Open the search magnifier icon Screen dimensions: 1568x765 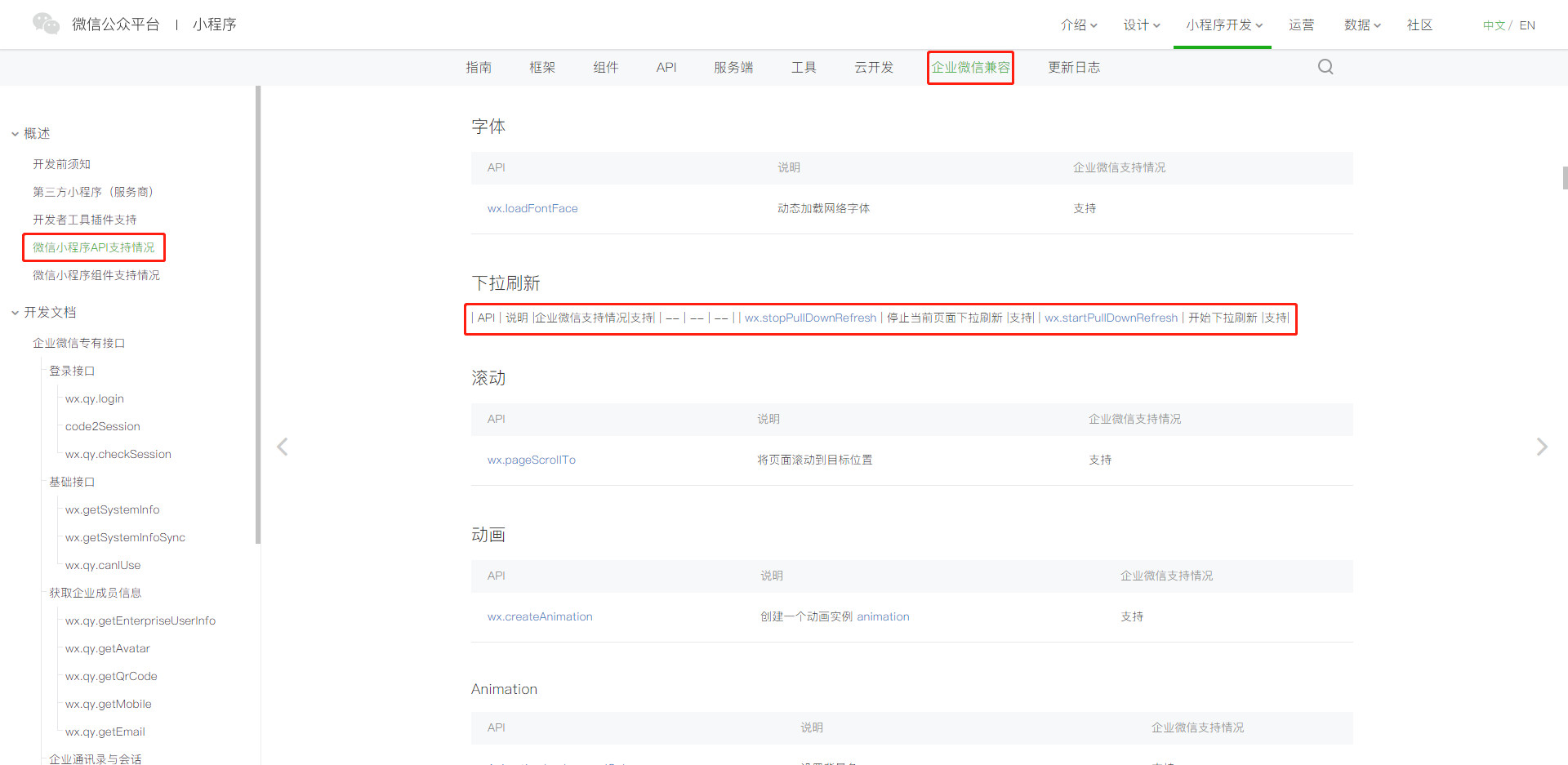pyautogui.click(x=1325, y=67)
